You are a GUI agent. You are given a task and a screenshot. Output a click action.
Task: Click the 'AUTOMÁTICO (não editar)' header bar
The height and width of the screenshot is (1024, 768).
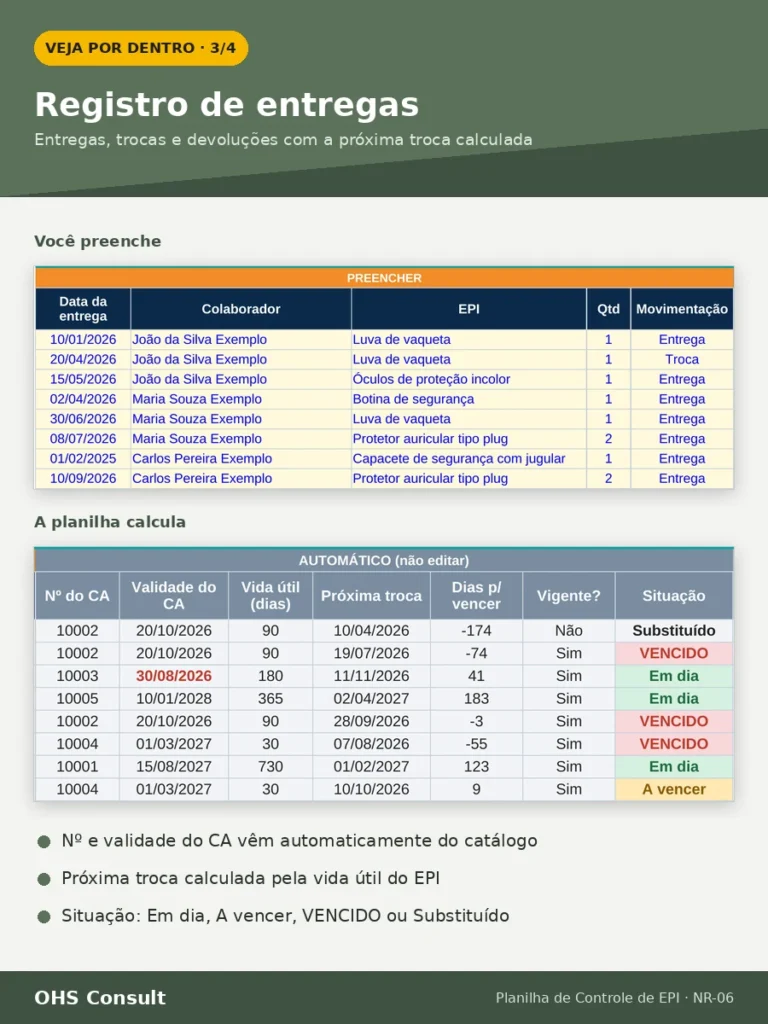coord(384,560)
